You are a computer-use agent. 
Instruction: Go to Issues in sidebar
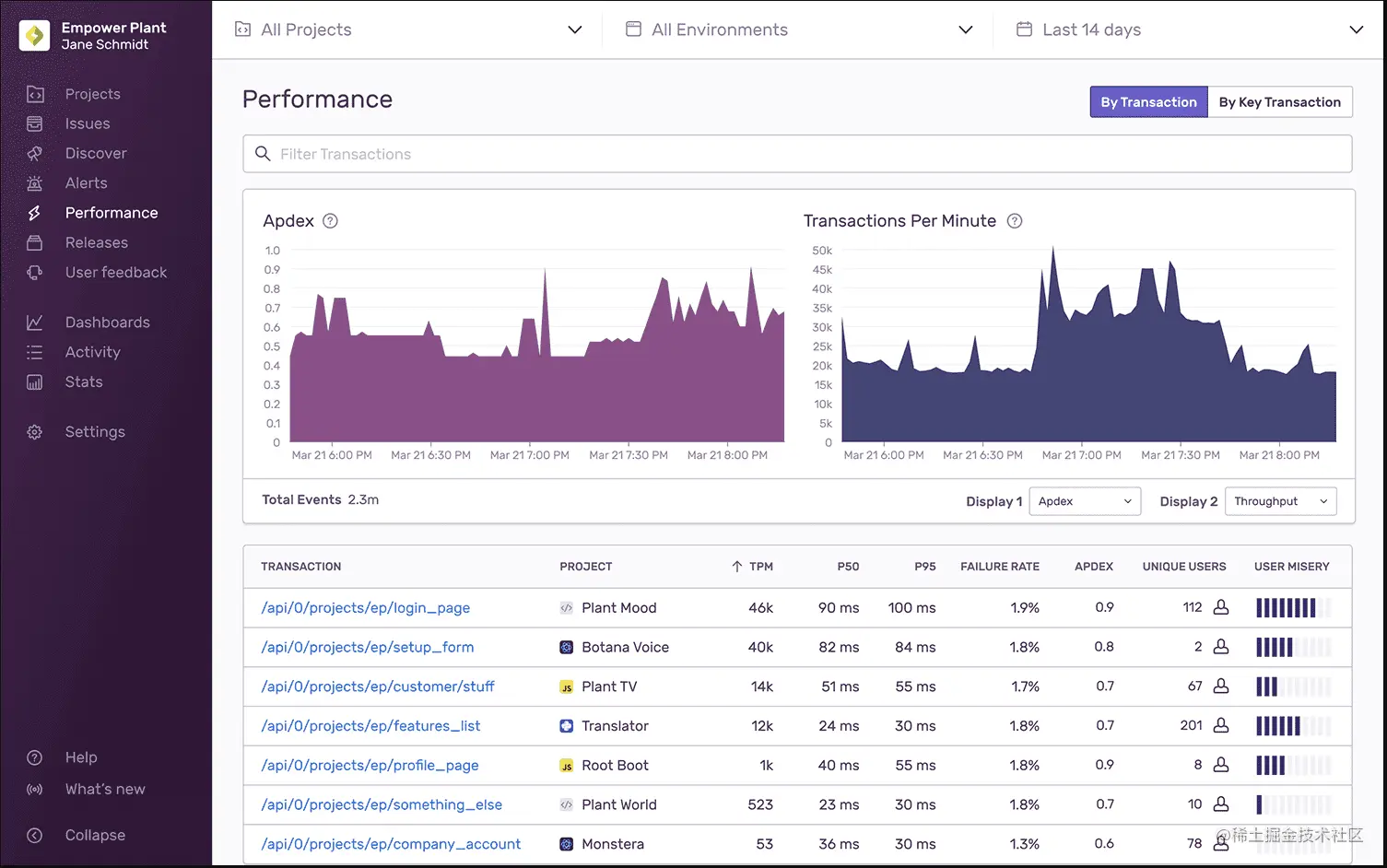pos(88,123)
